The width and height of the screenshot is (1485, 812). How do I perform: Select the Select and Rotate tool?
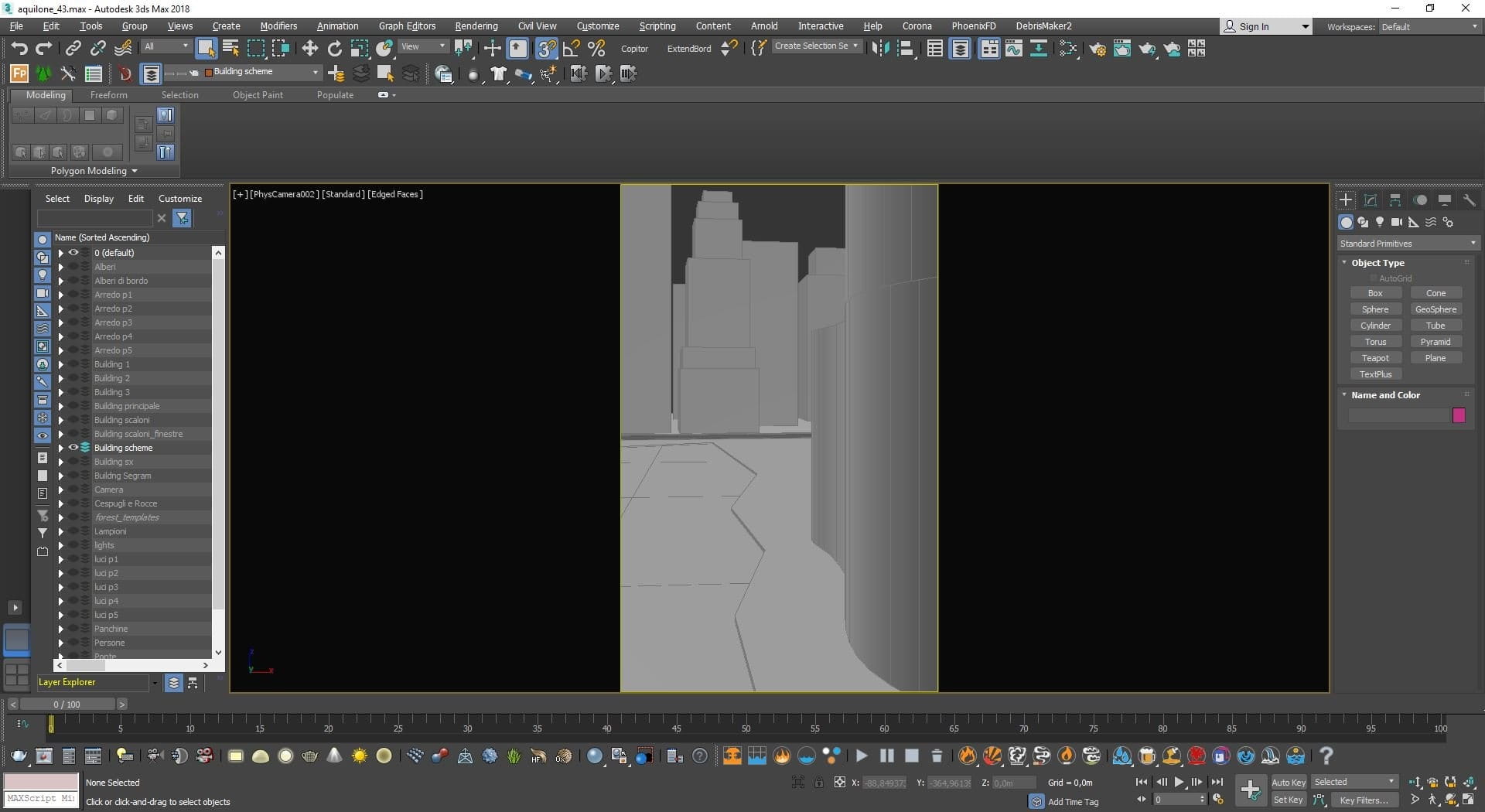(x=335, y=49)
